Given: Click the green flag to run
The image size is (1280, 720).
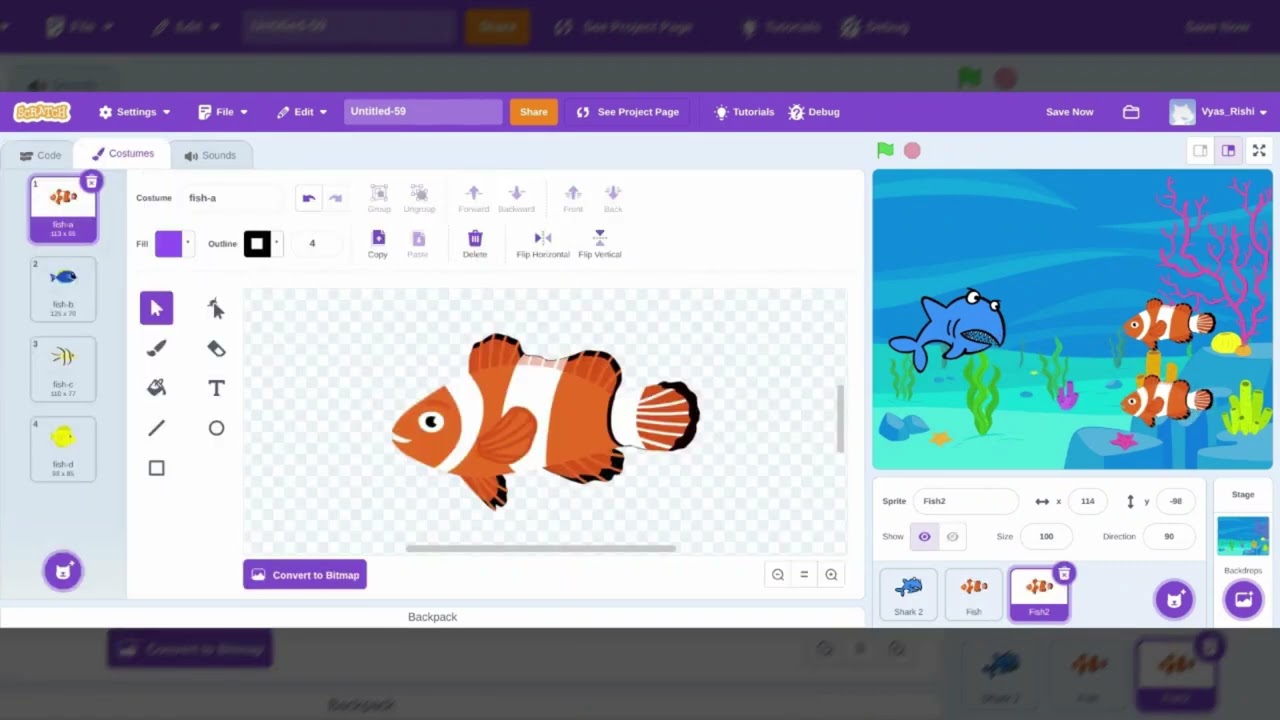Looking at the screenshot, I should pos(885,150).
